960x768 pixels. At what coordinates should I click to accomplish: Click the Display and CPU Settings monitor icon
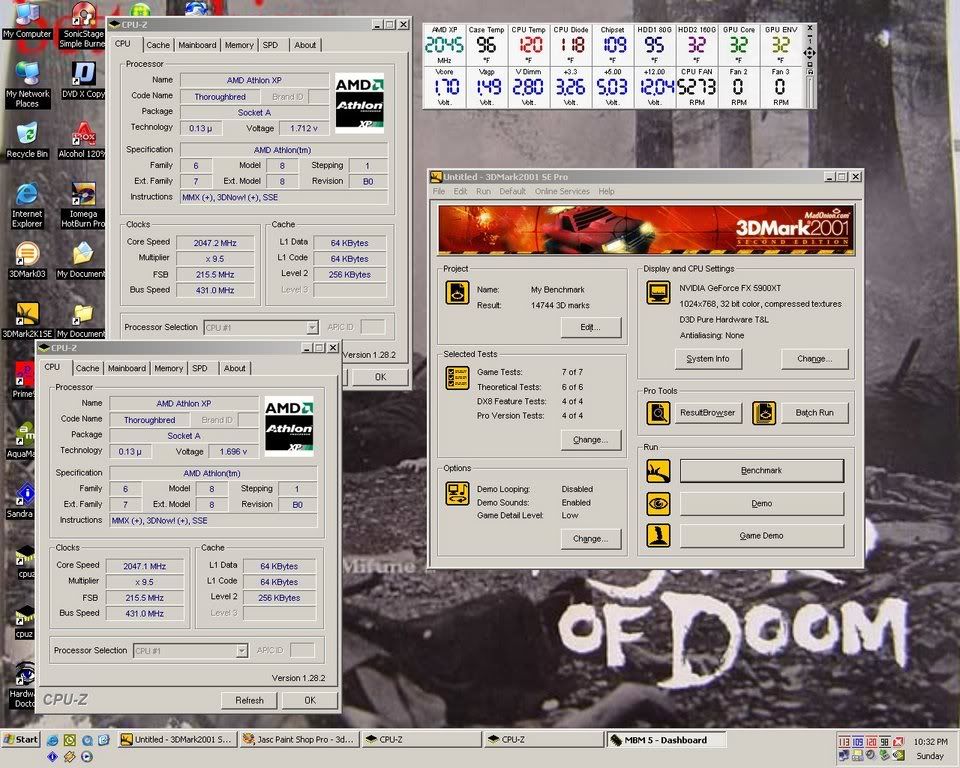pyautogui.click(x=658, y=293)
